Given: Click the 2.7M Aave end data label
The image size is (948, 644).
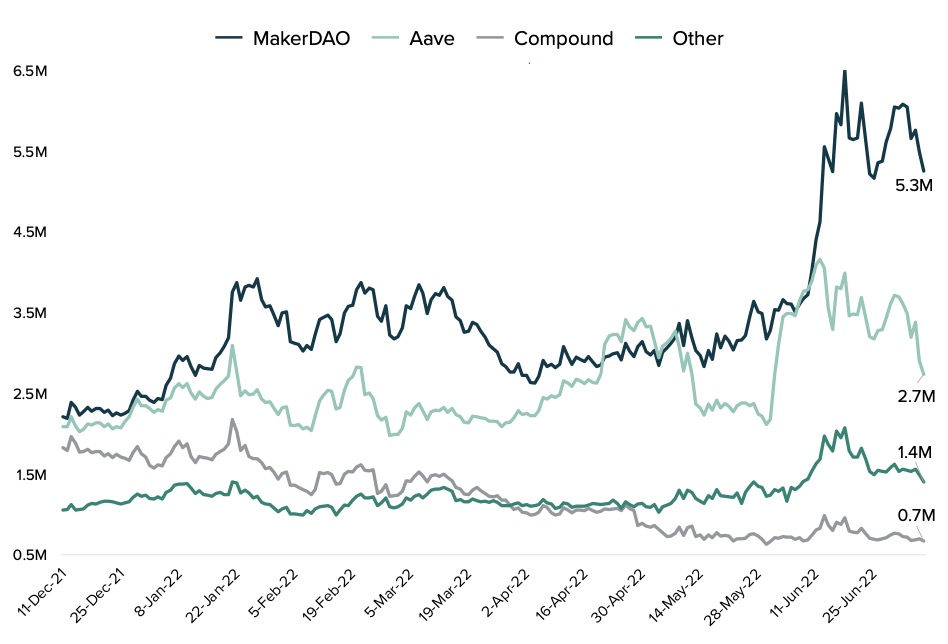Looking at the screenshot, I should click(914, 397).
